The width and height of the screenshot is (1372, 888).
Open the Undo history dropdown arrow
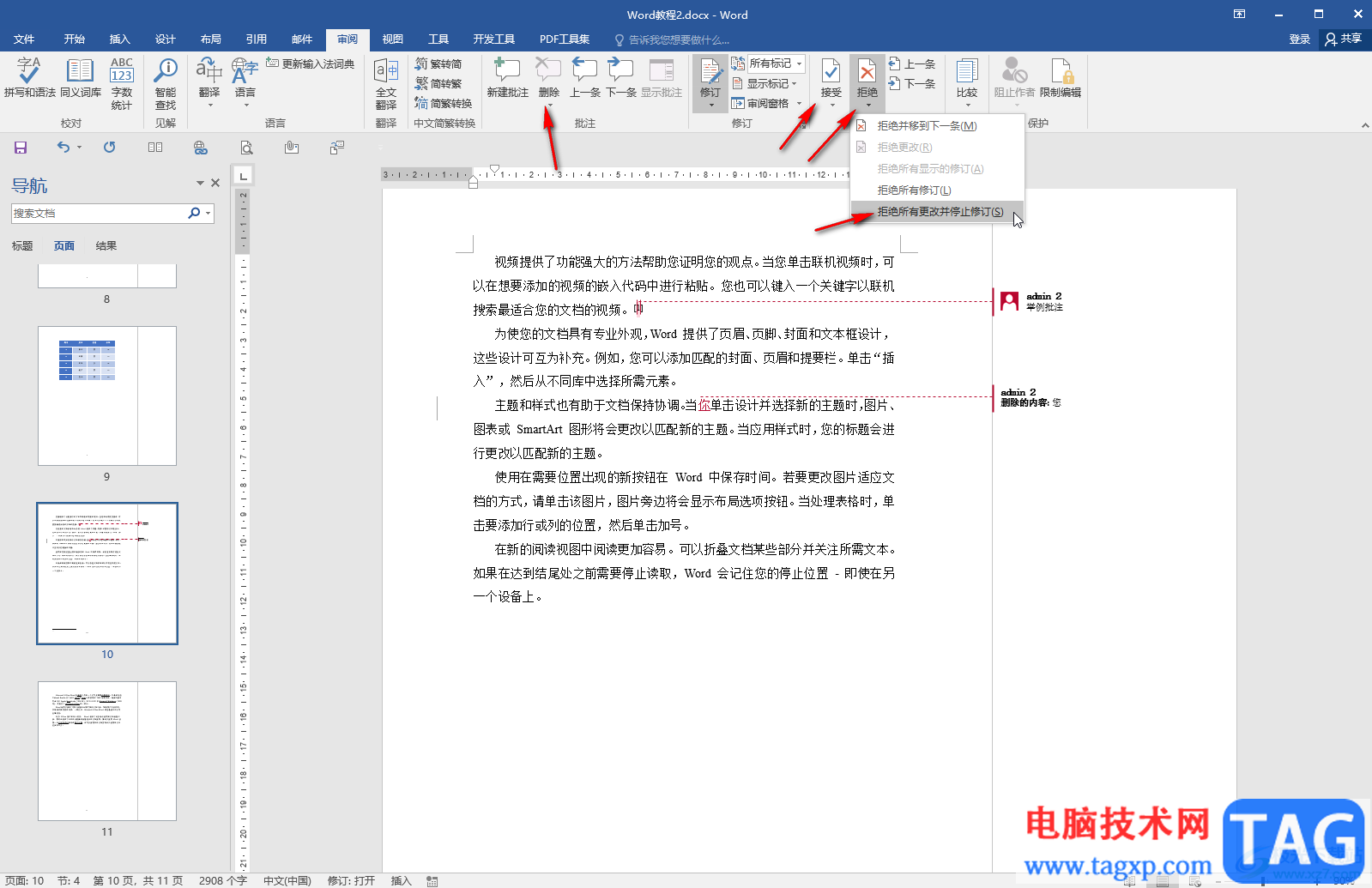pyautogui.click(x=79, y=148)
